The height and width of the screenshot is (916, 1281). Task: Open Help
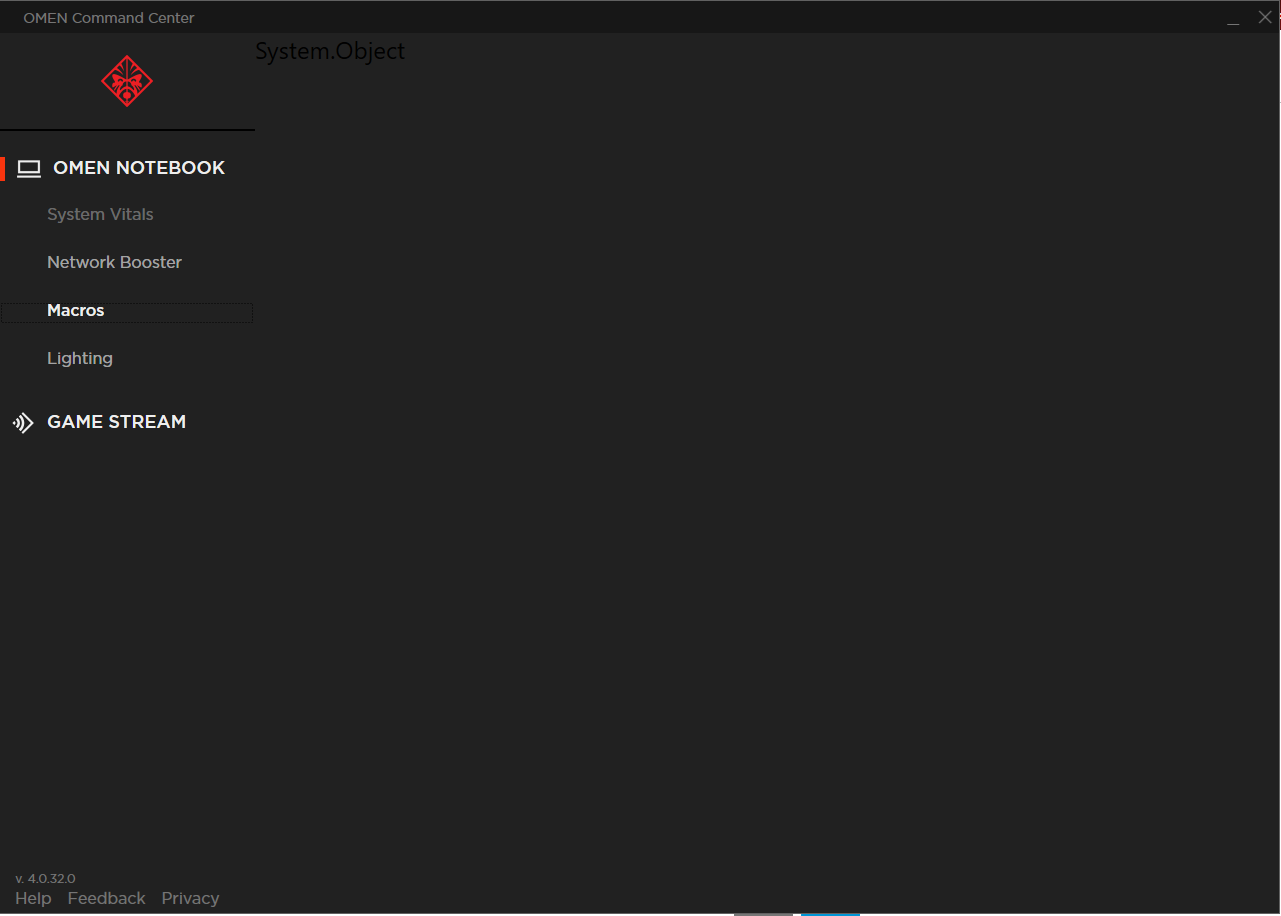point(33,898)
